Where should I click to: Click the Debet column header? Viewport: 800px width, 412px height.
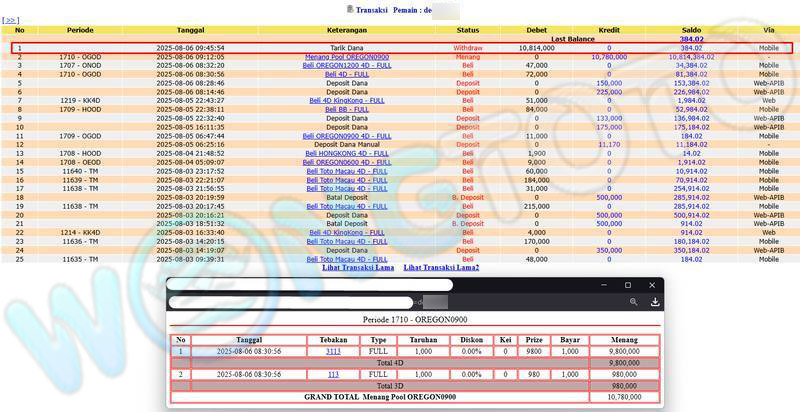click(537, 30)
